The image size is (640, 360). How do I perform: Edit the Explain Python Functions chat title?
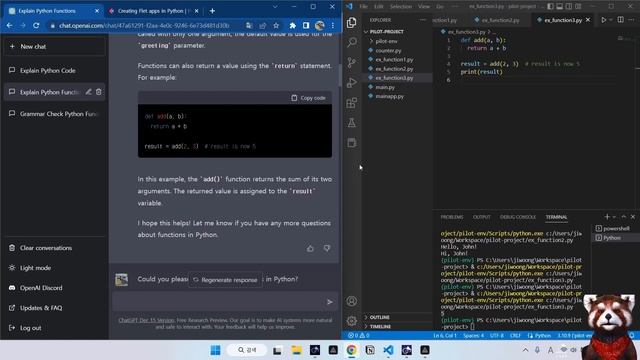tap(88, 92)
